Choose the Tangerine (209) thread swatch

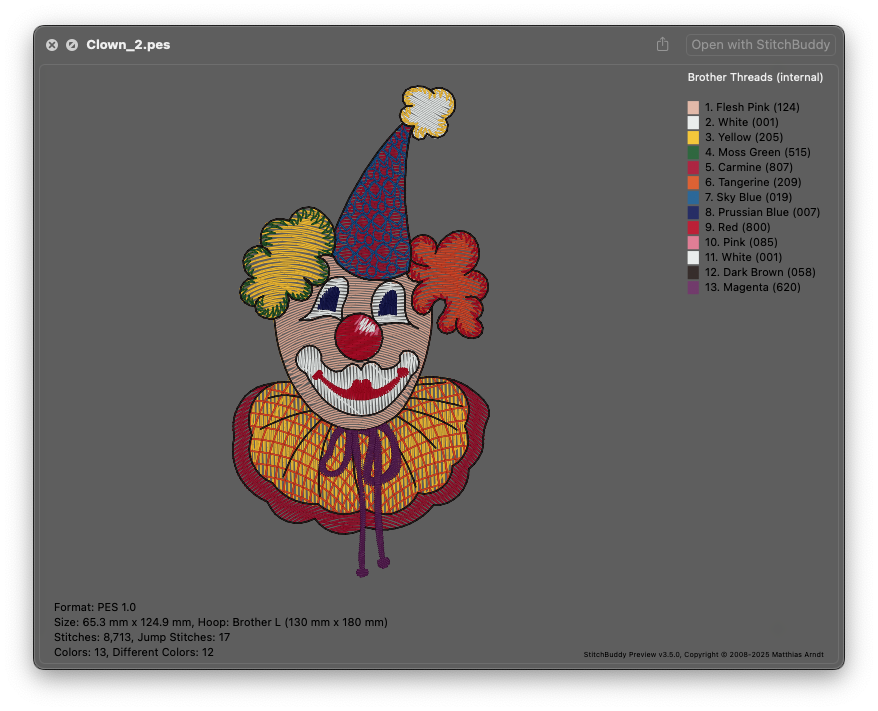693,182
